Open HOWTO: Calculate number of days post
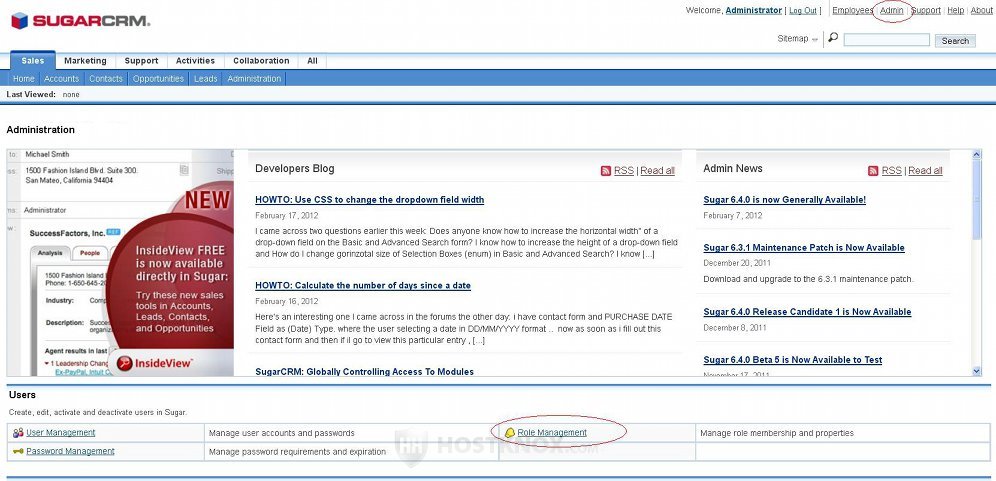 point(363,285)
